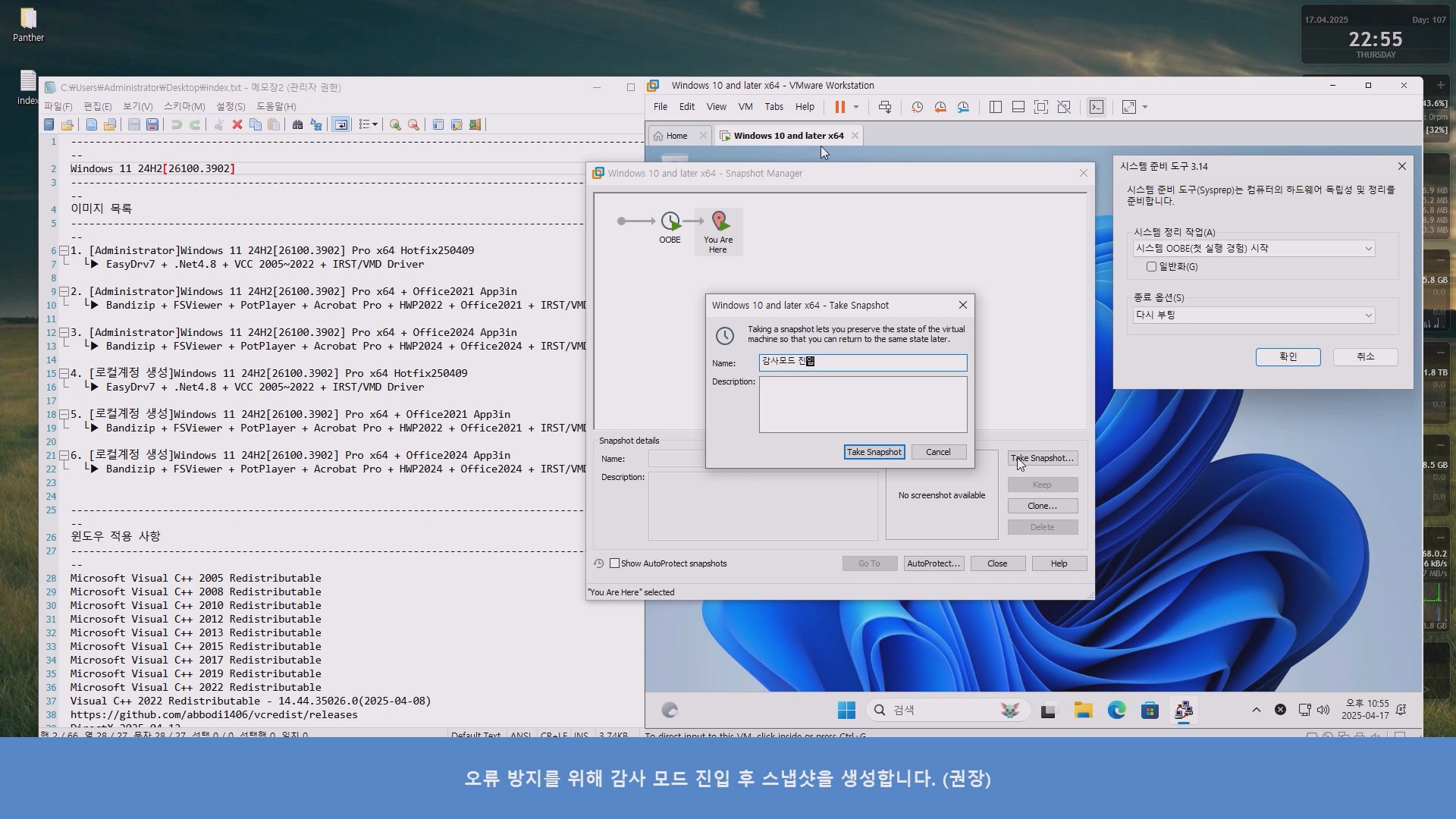Screen dimensions: 1456x819
Task: Open the 종료 옵션 shutdown options dropdown
Action: [1254, 315]
